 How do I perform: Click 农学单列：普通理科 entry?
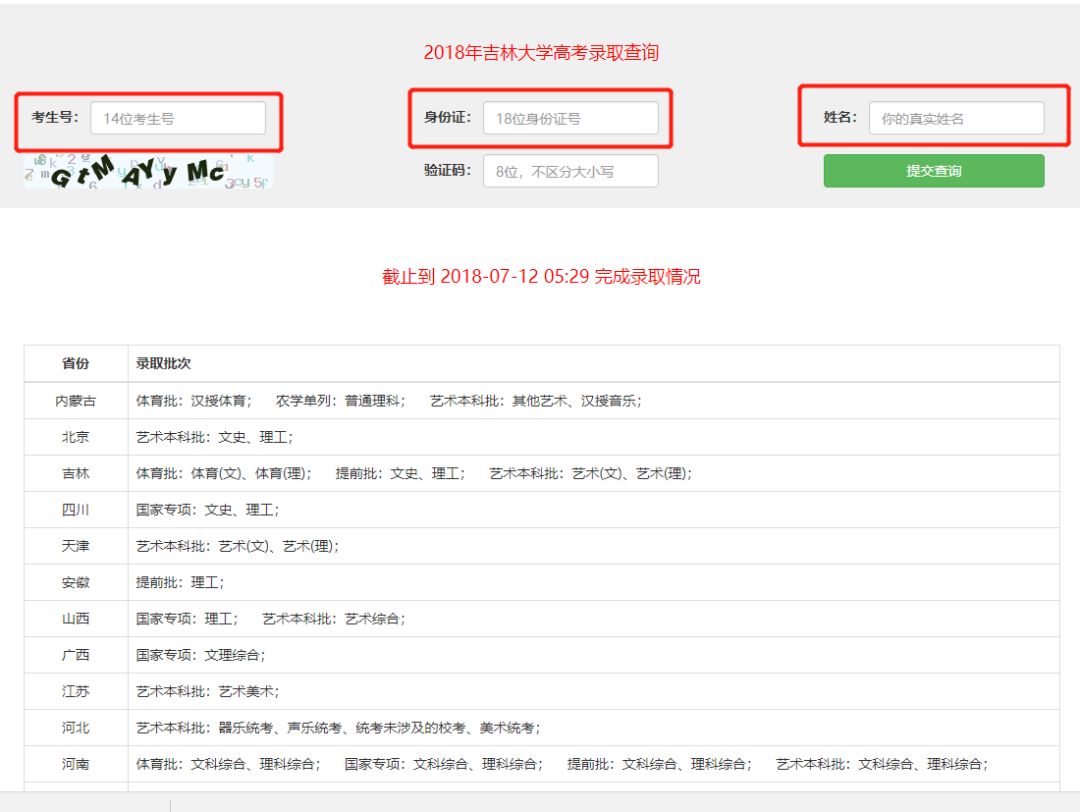click(341, 401)
